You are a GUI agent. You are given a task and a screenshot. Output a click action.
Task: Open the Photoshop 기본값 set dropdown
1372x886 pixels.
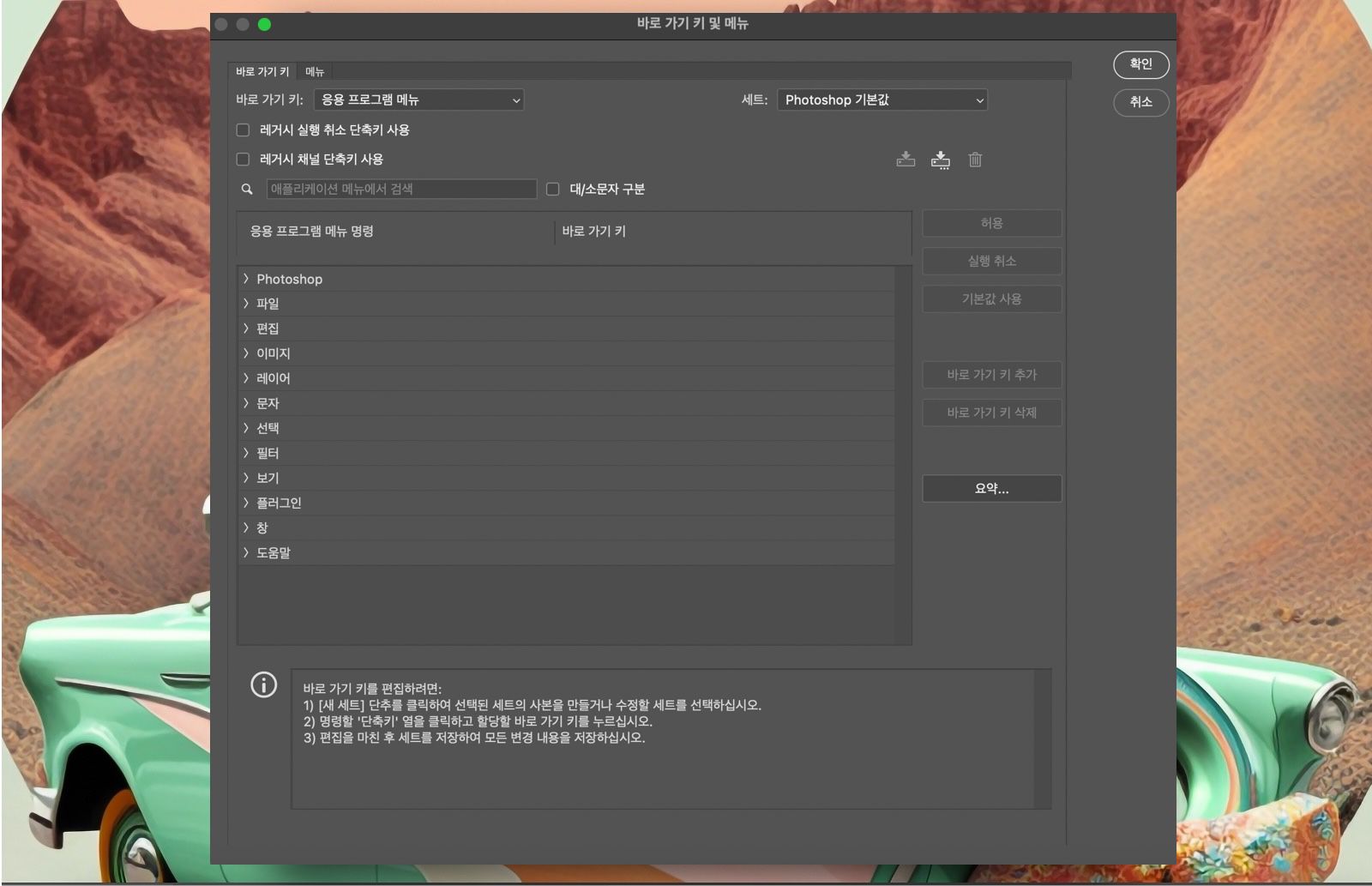click(882, 100)
